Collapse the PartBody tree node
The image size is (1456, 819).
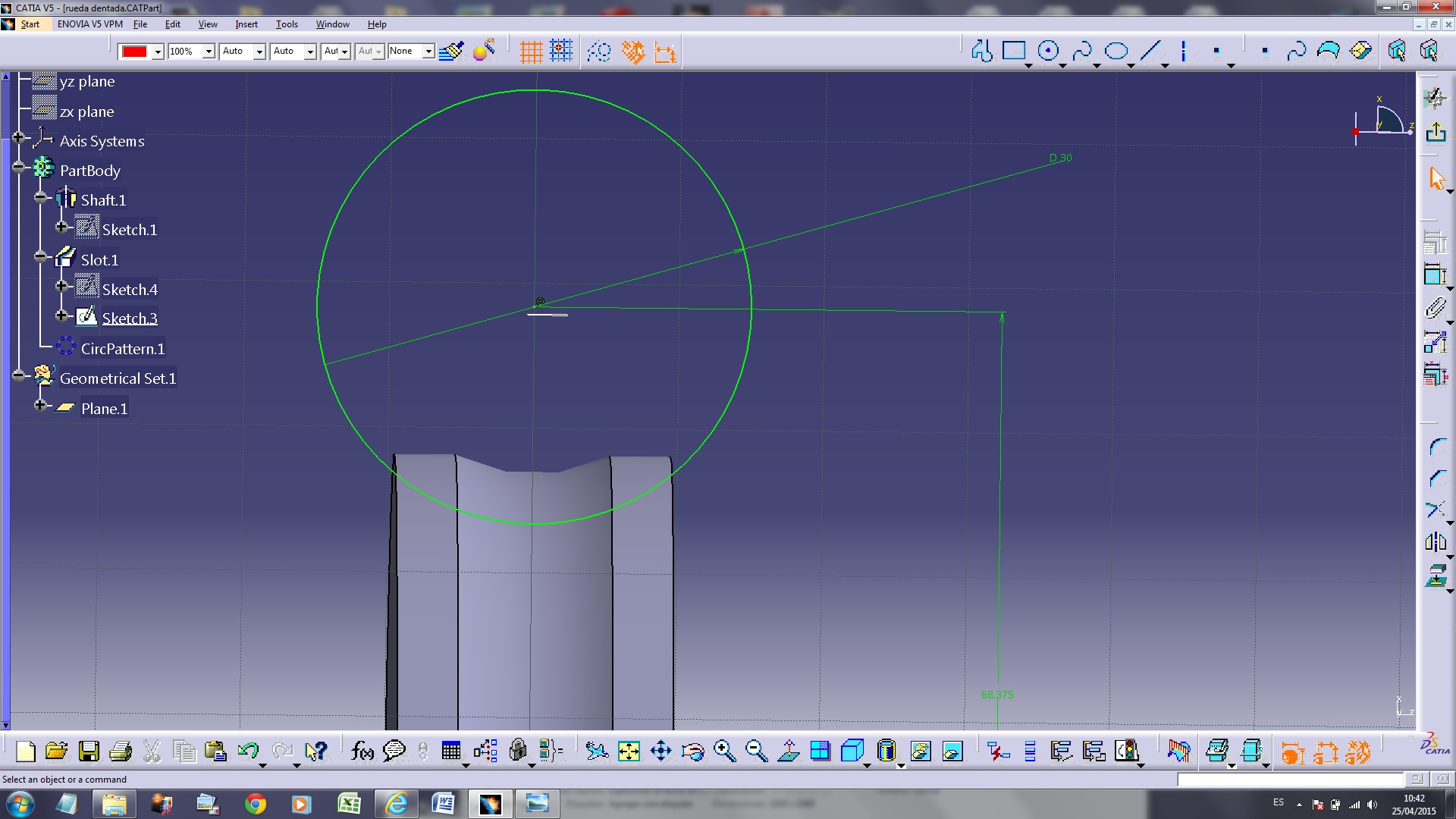[x=19, y=166]
